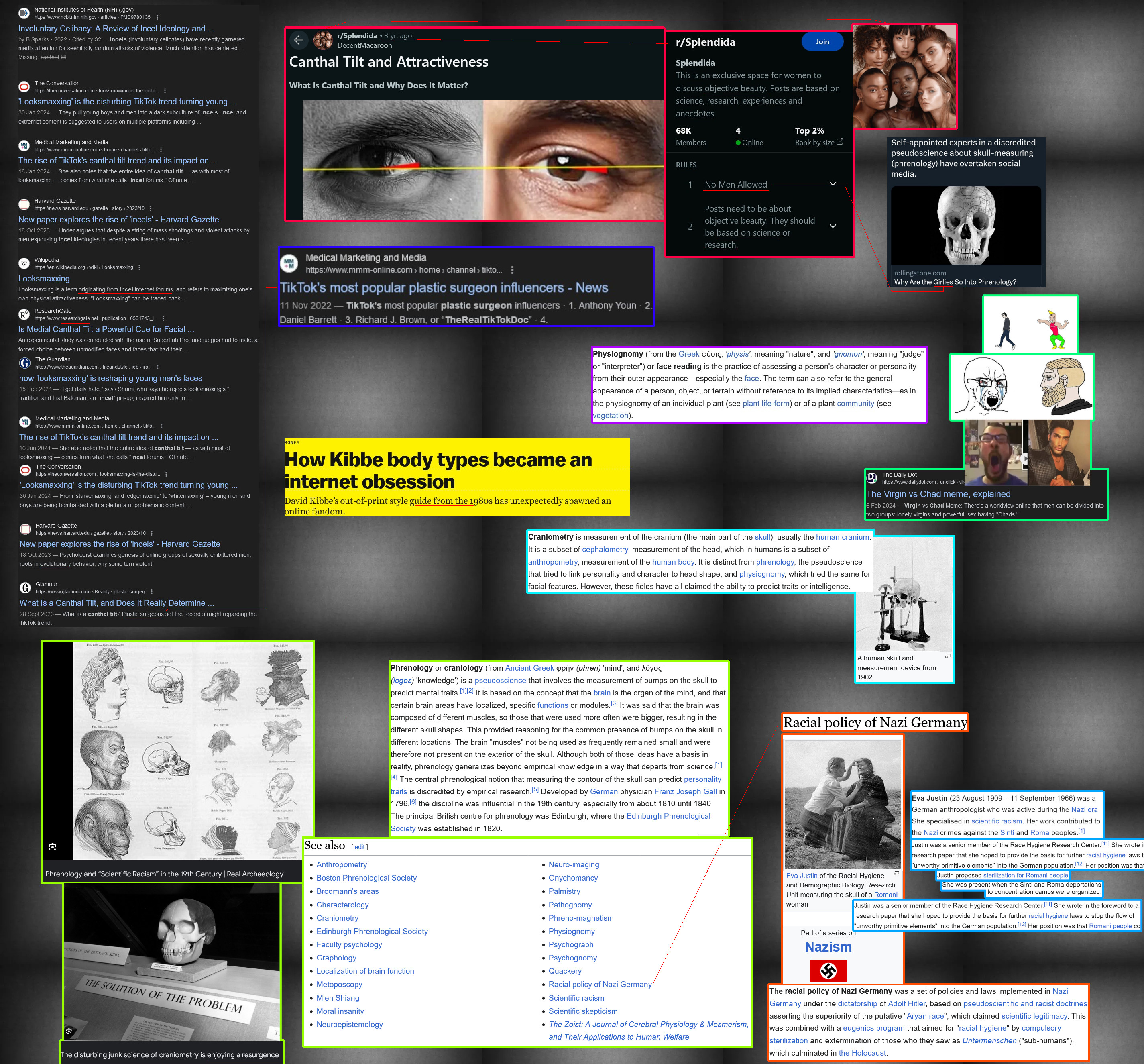The width and height of the screenshot is (1144, 1064).
Task: Click Brodmann's areas link
Action: [347, 891]
